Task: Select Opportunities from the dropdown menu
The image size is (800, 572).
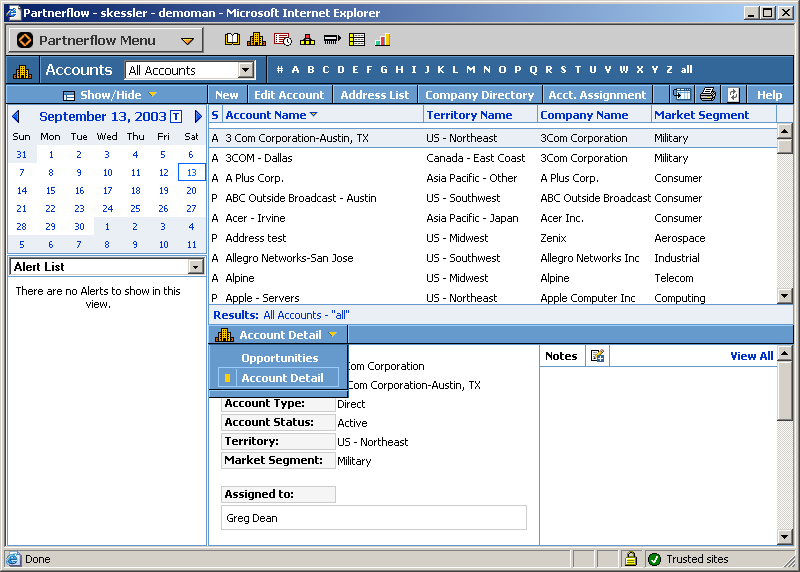Action: (x=280, y=358)
